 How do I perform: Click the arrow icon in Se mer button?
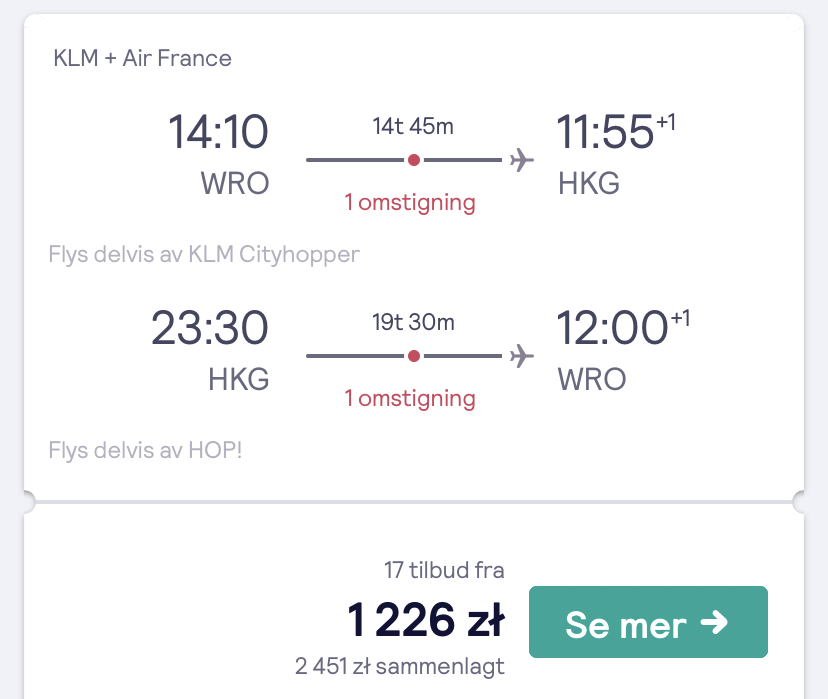pos(714,622)
